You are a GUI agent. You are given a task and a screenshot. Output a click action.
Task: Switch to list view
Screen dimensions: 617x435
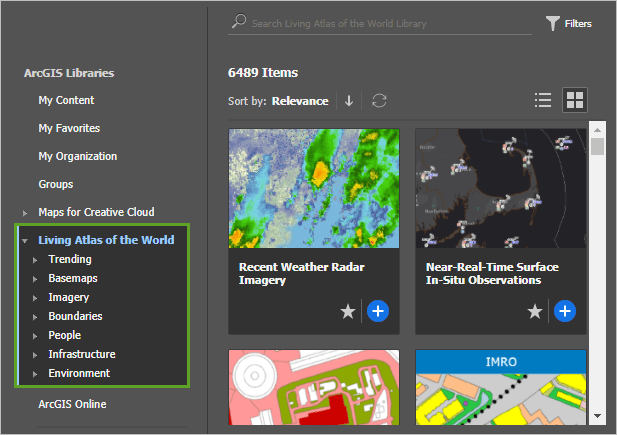pos(543,100)
